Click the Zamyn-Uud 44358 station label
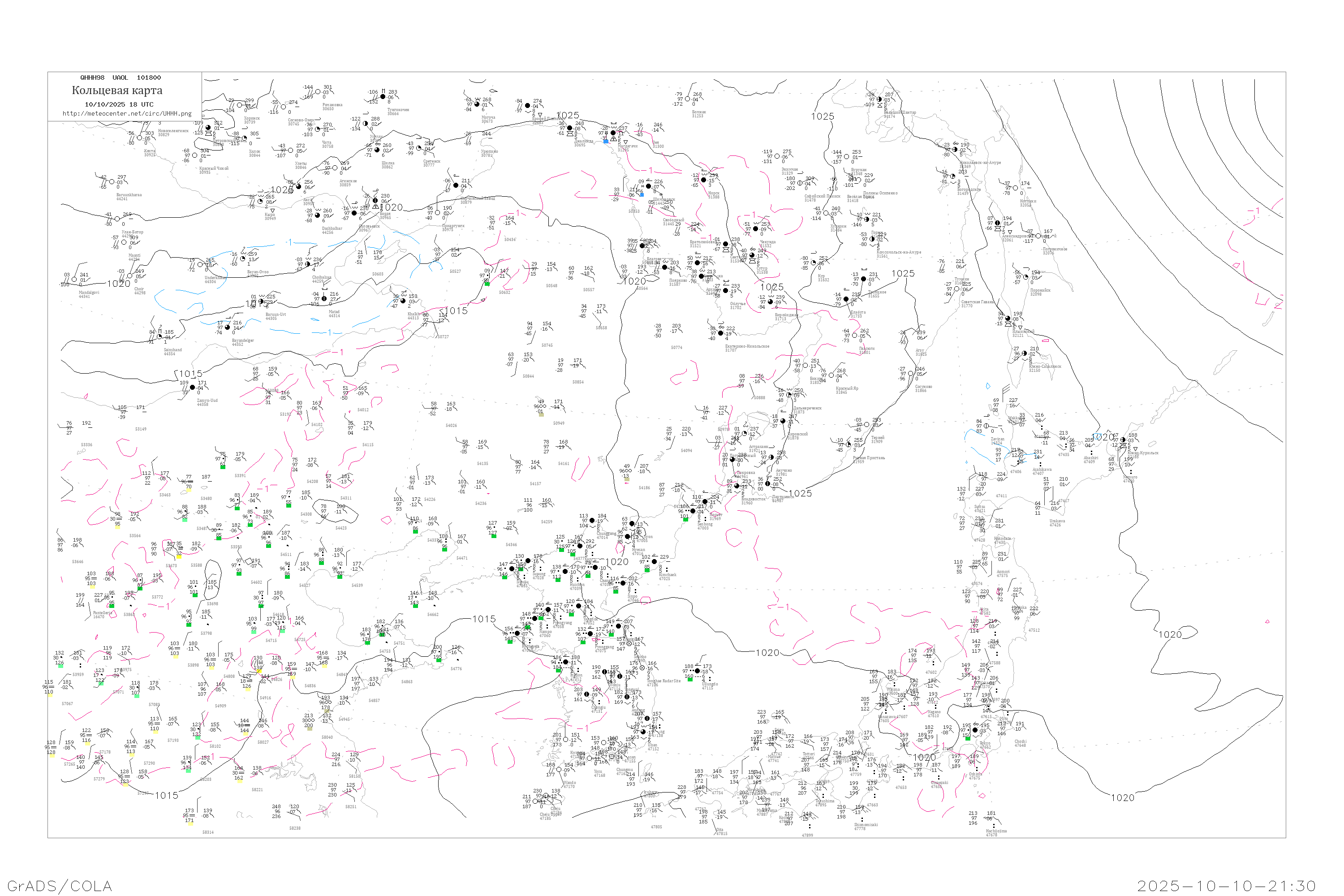Image resolution: width=1344 pixels, height=896 pixels. coord(207,402)
